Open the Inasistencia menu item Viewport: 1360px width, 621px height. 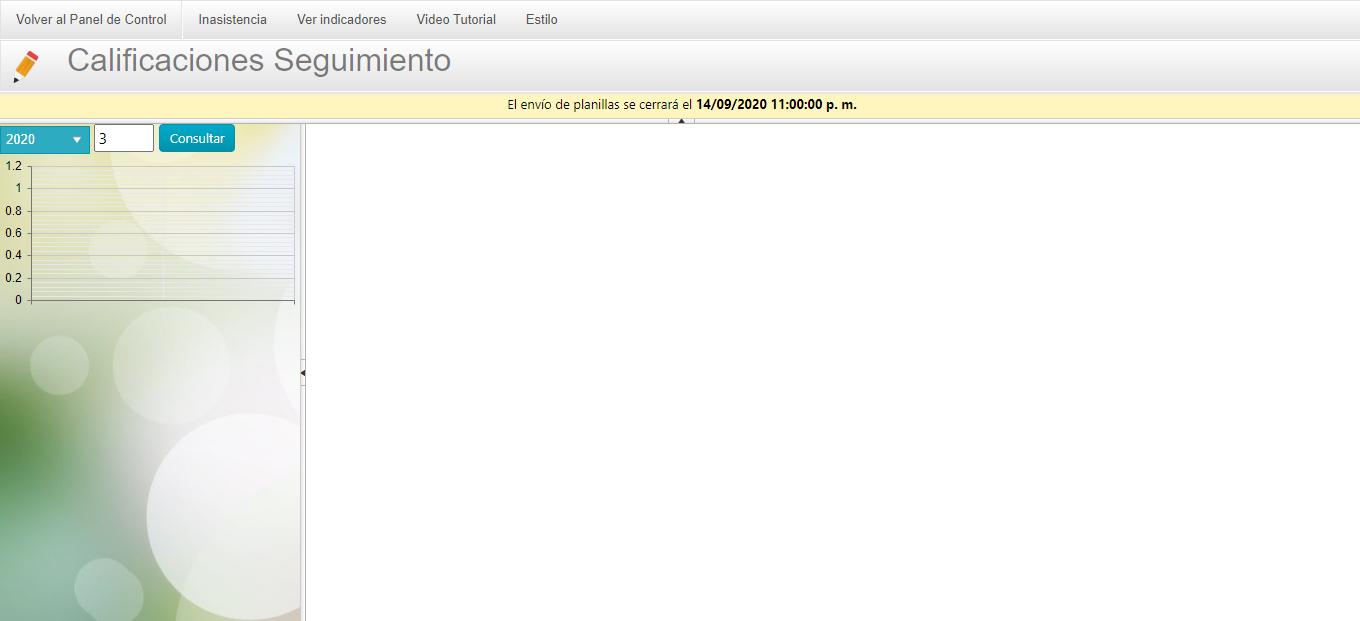pyautogui.click(x=232, y=19)
